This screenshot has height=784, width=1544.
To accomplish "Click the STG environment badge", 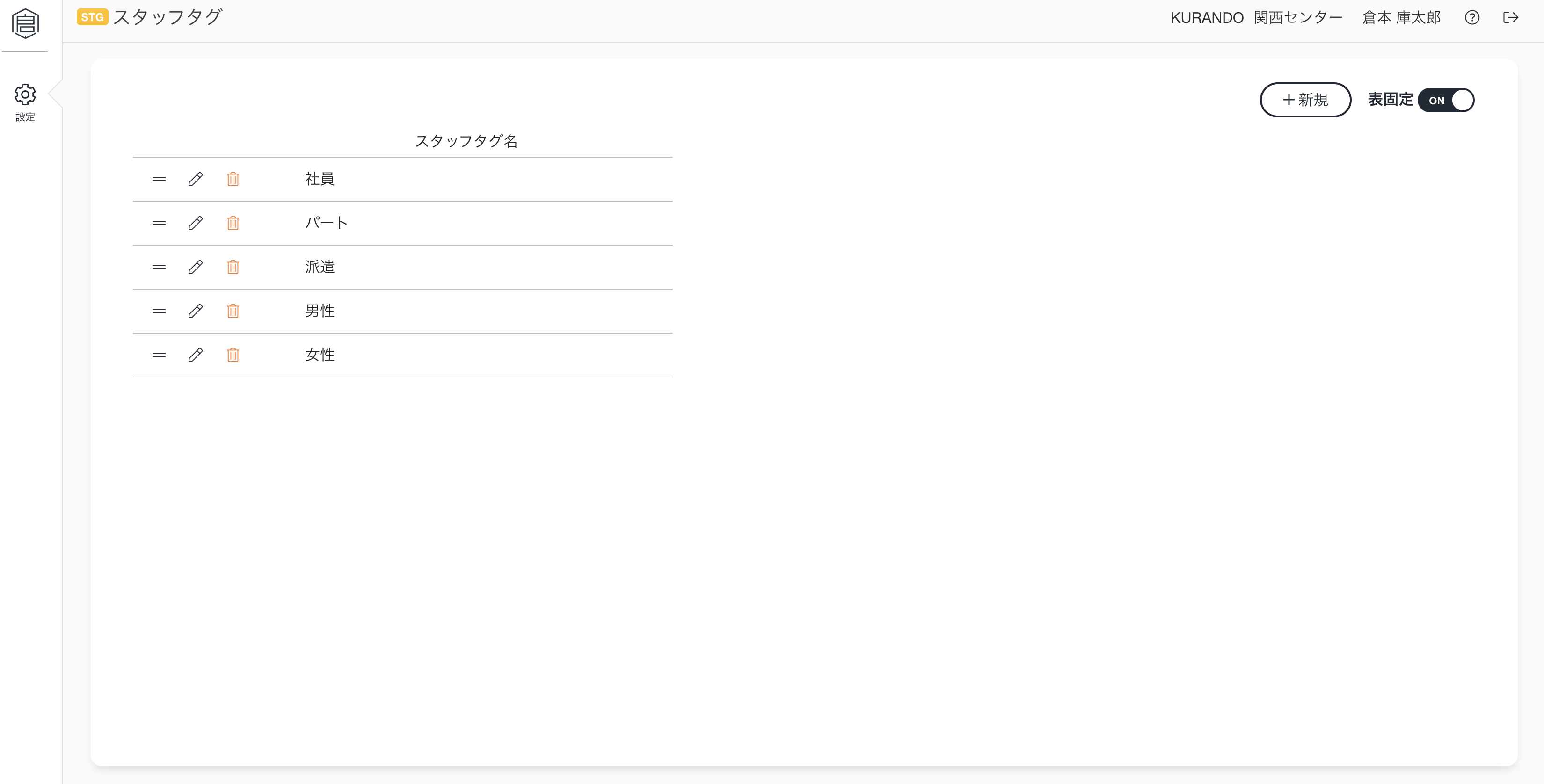I will point(92,17).
